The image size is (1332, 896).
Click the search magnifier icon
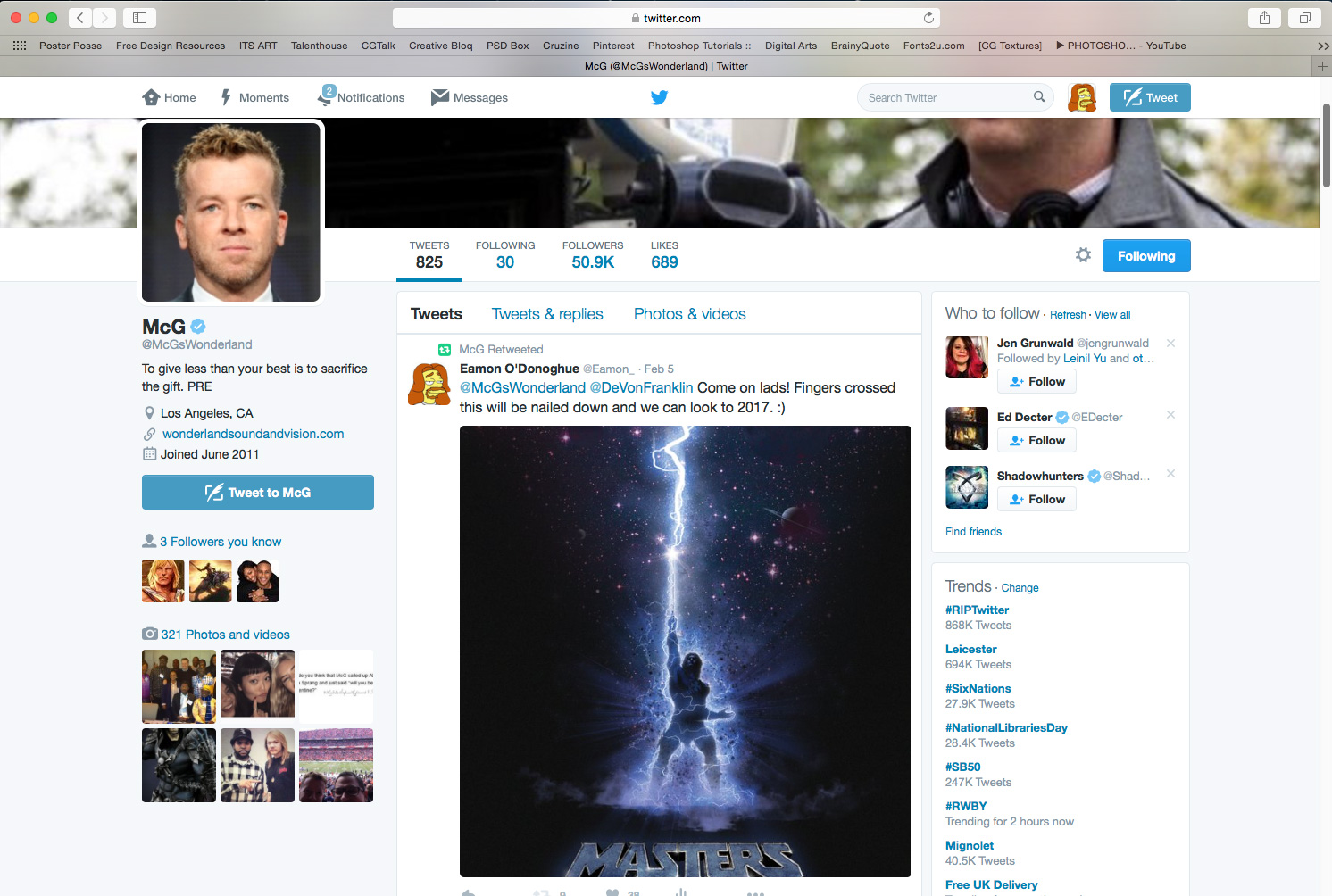click(1039, 97)
